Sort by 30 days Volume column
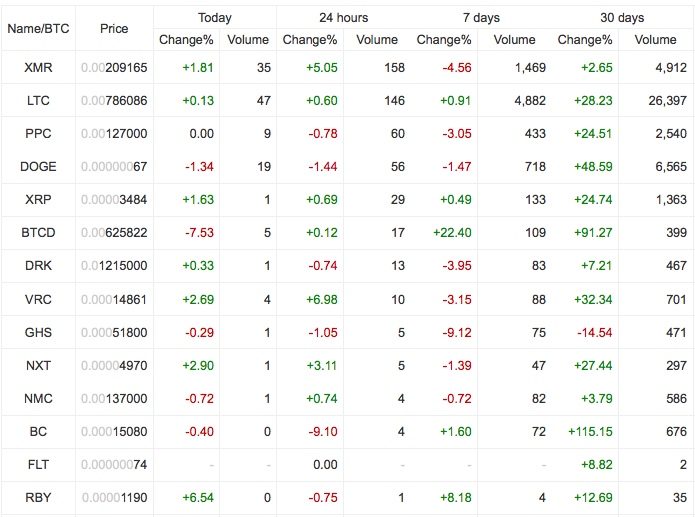The width and height of the screenshot is (695, 517). pyautogui.click(x=655, y=40)
